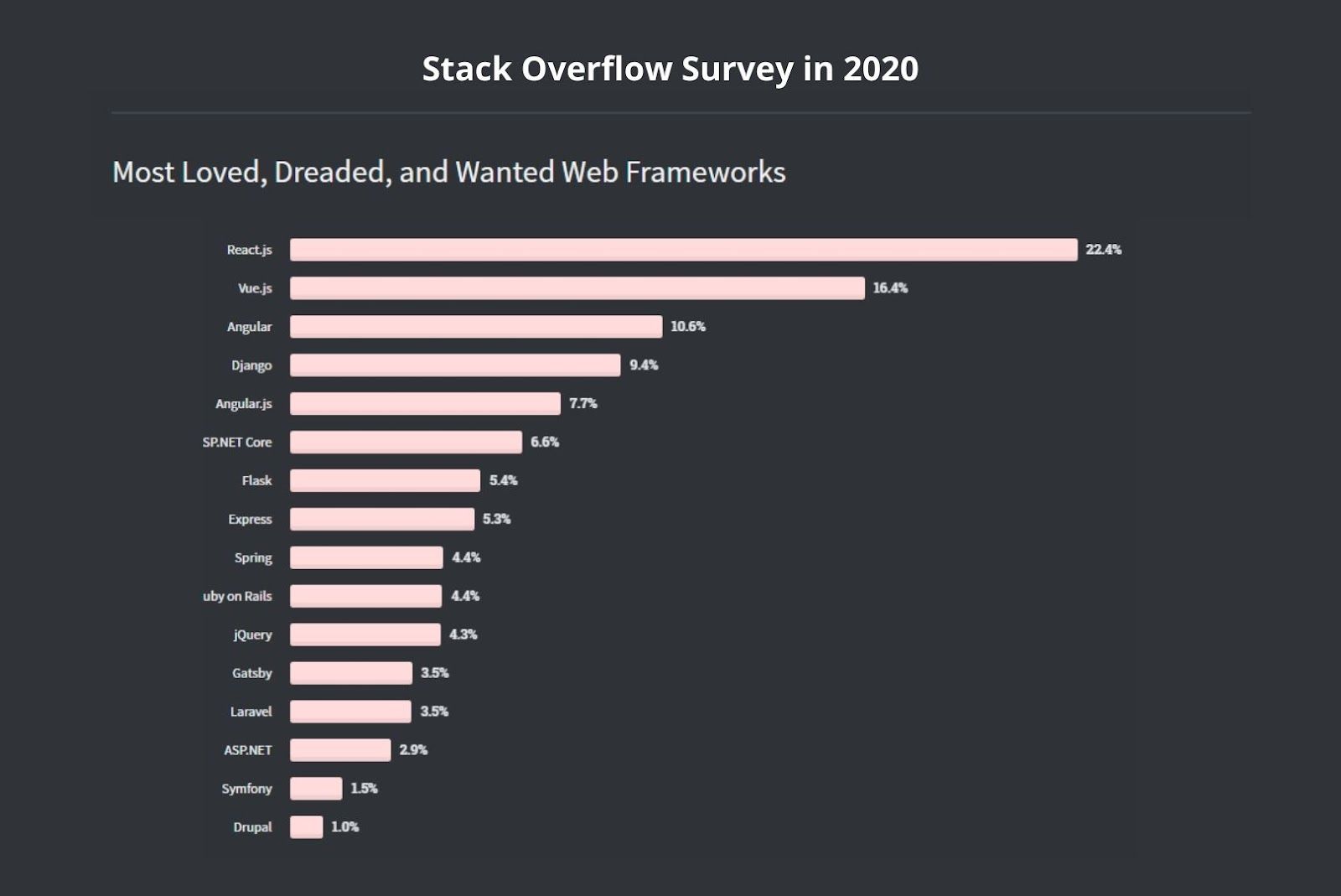Click the 1.5% value
This screenshot has height=896, width=1341.
(365, 790)
